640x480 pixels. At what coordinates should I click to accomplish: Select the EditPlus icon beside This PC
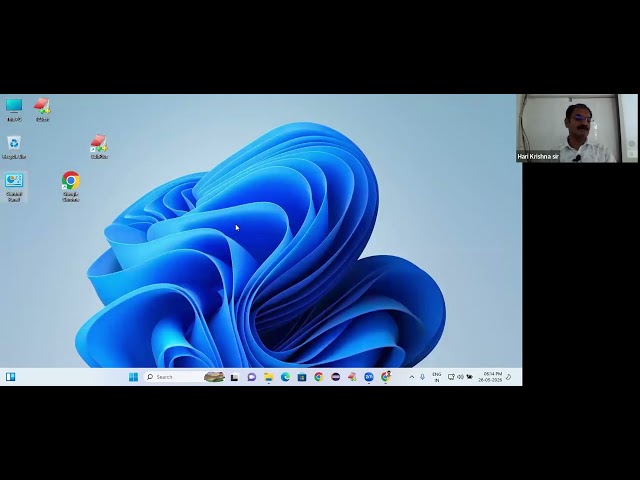coord(42,109)
